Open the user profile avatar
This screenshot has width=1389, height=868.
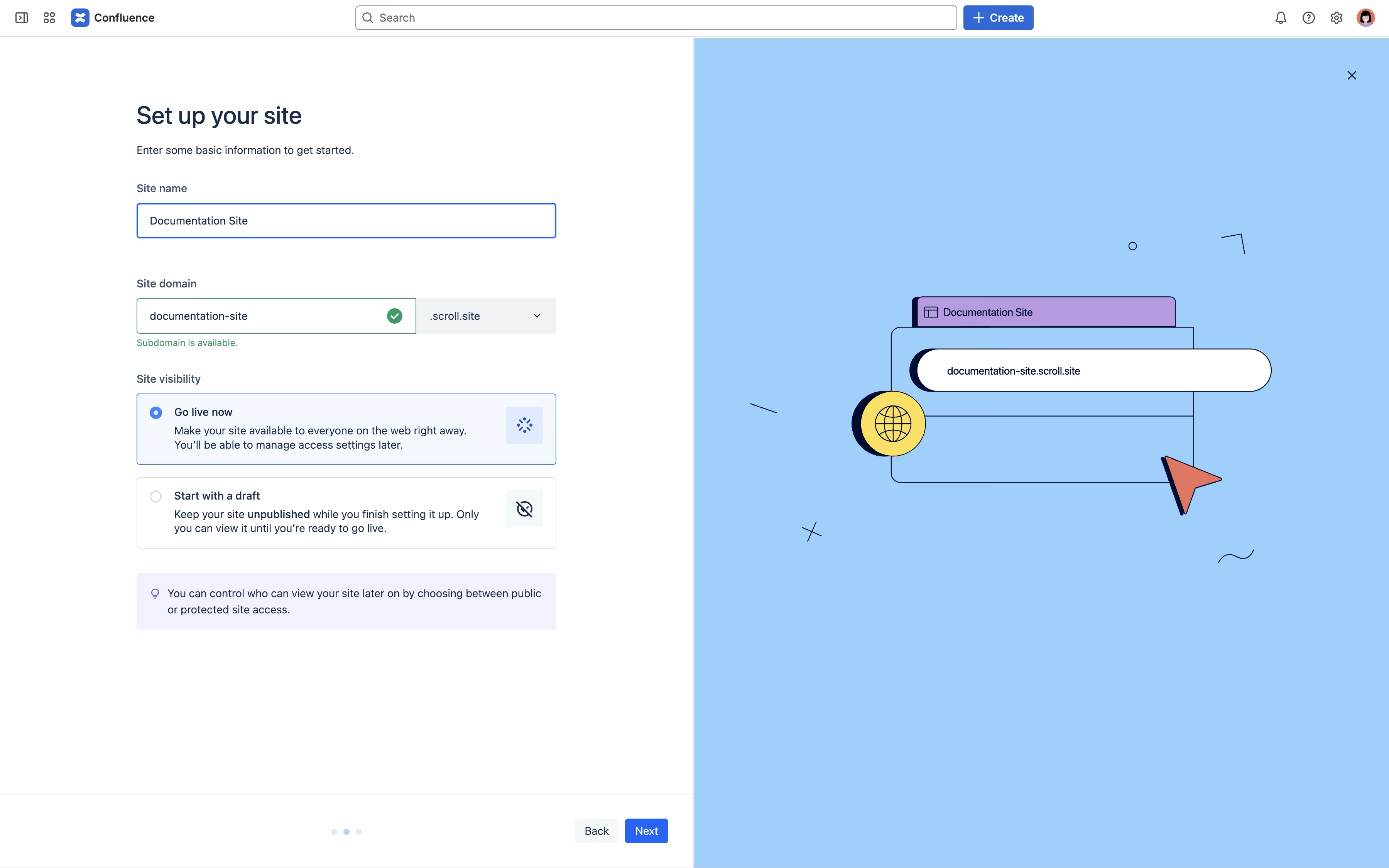click(1365, 18)
